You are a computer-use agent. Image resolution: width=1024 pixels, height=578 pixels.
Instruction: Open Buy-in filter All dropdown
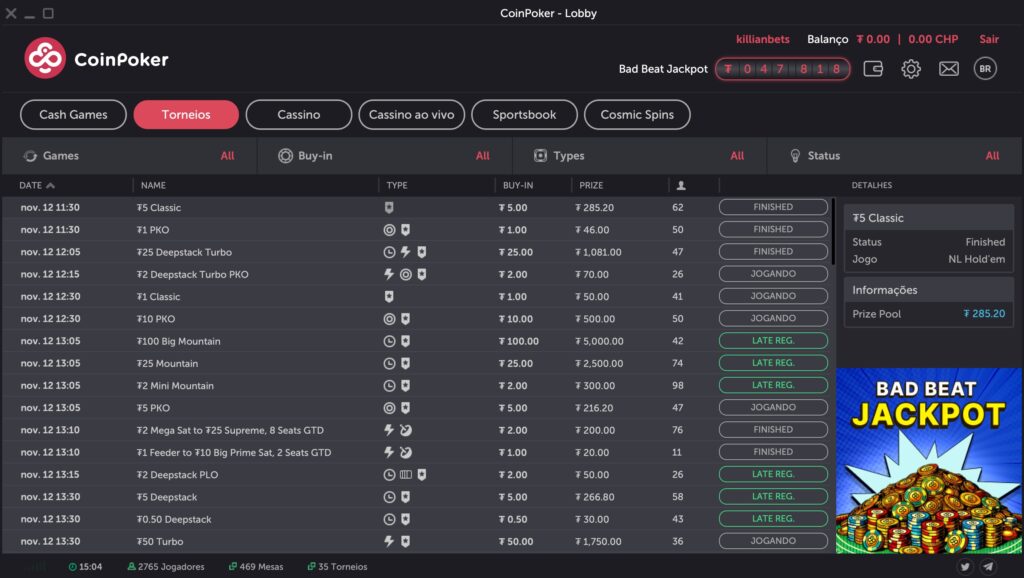483,155
